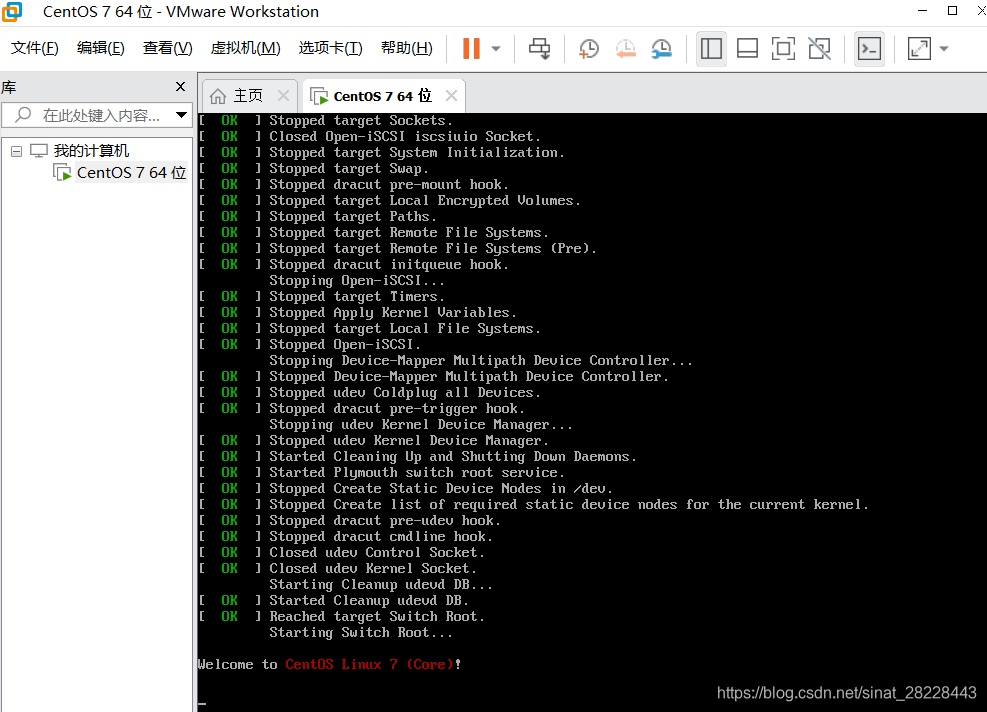Click 'Started Cleaning Up and Shutting Down Daemons.' line

pyautogui.click(x=453, y=456)
